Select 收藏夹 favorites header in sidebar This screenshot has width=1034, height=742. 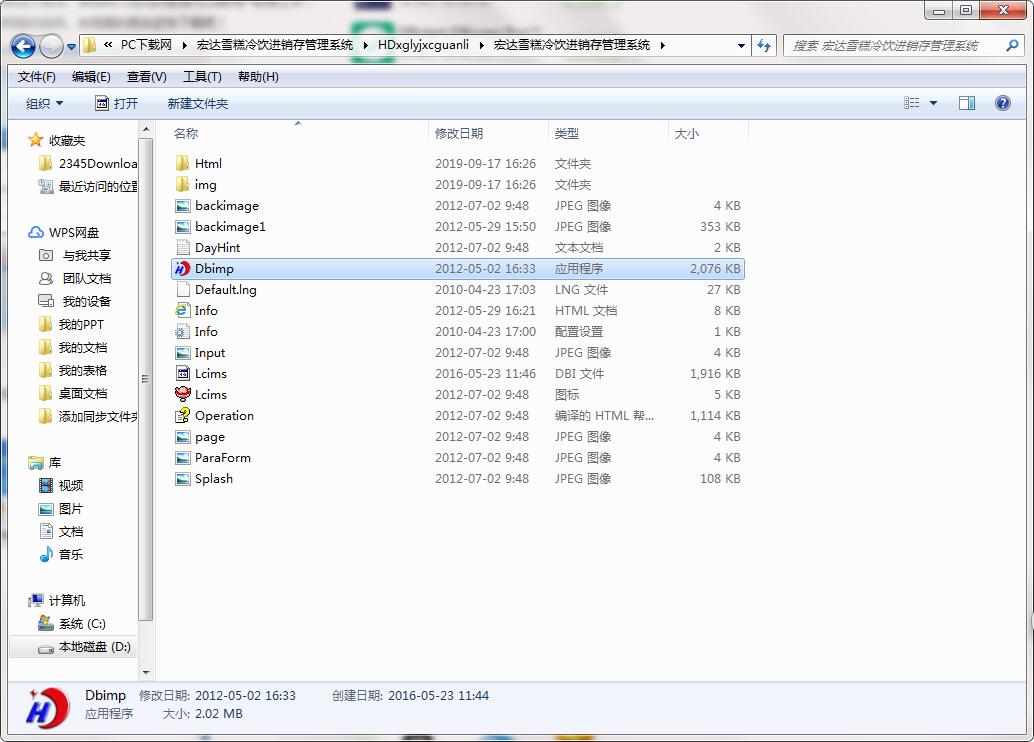click(x=57, y=140)
